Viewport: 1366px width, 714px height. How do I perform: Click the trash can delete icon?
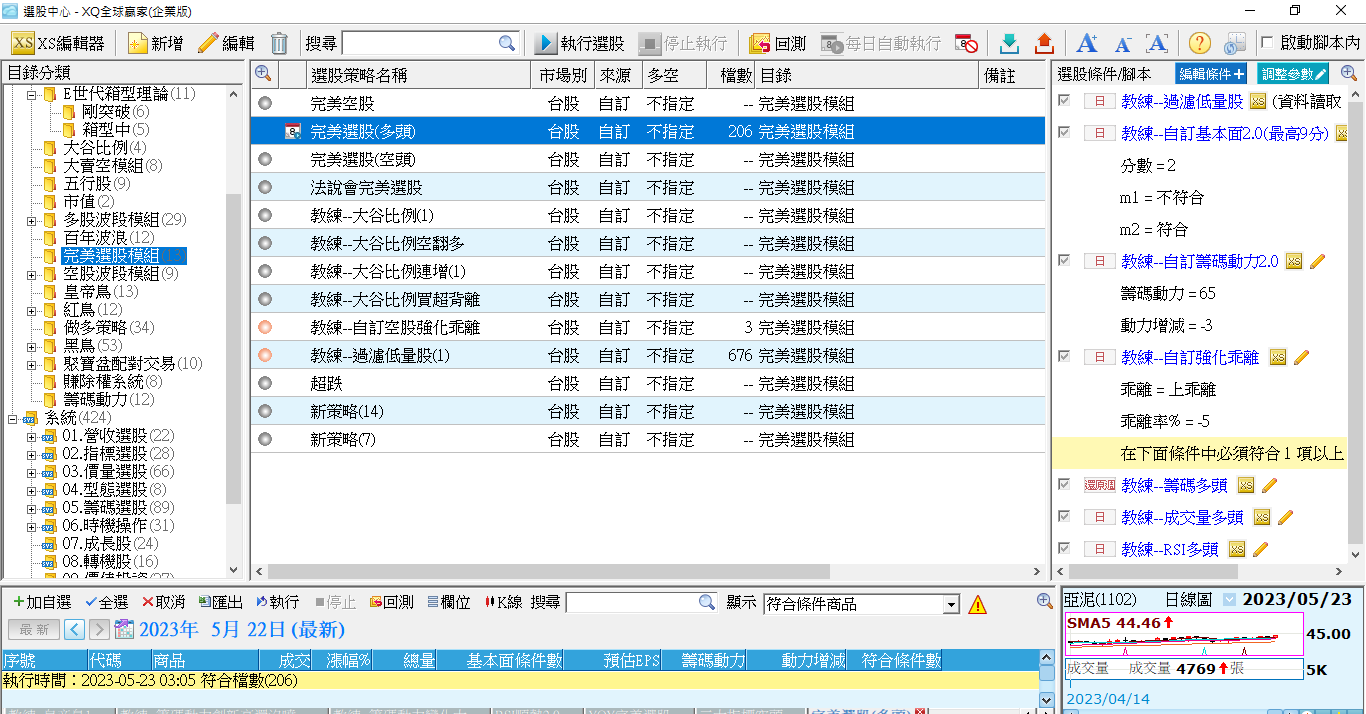(x=279, y=43)
